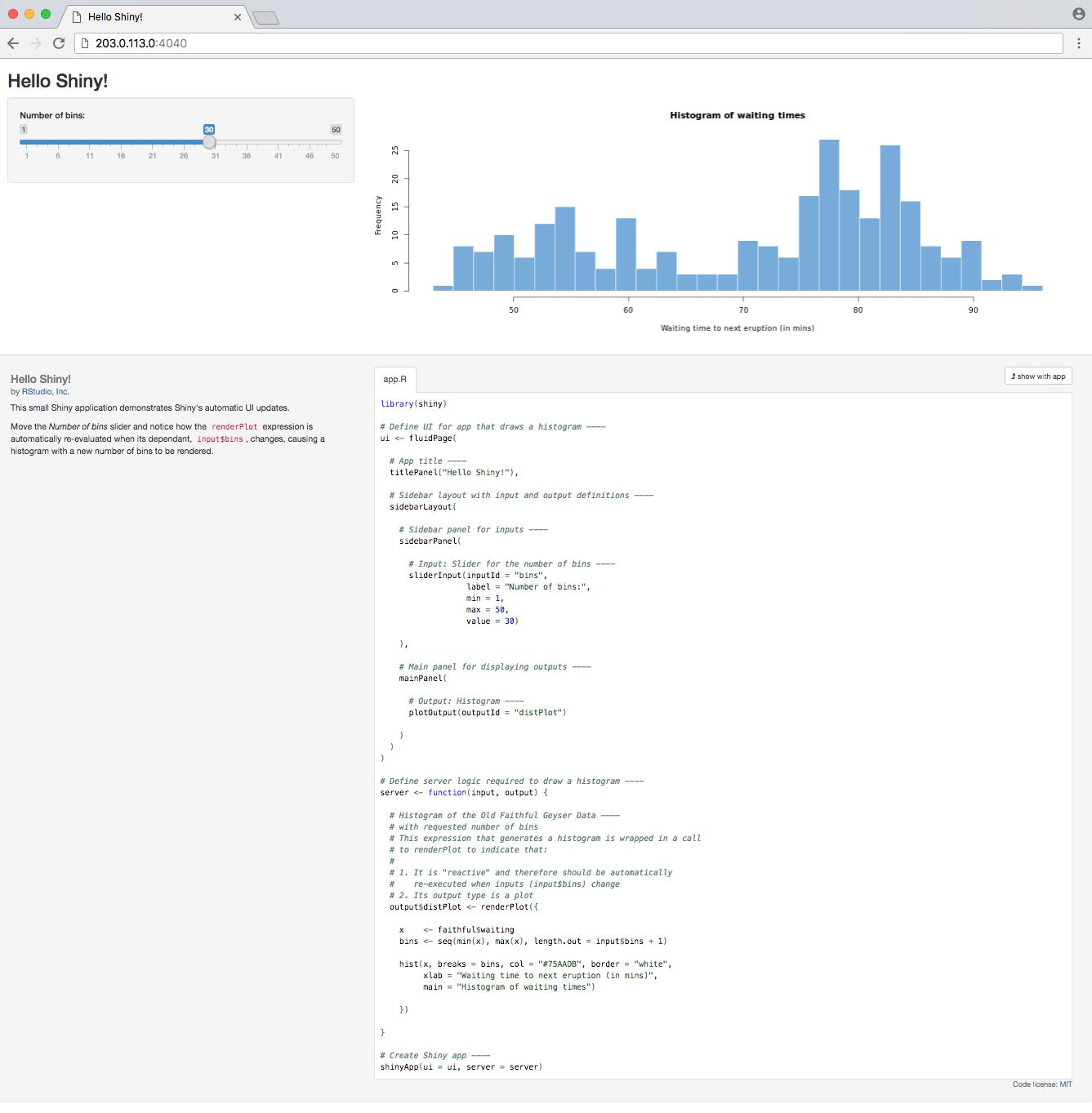Click the browser forward arrow
The image size is (1092, 1113).
point(36,43)
